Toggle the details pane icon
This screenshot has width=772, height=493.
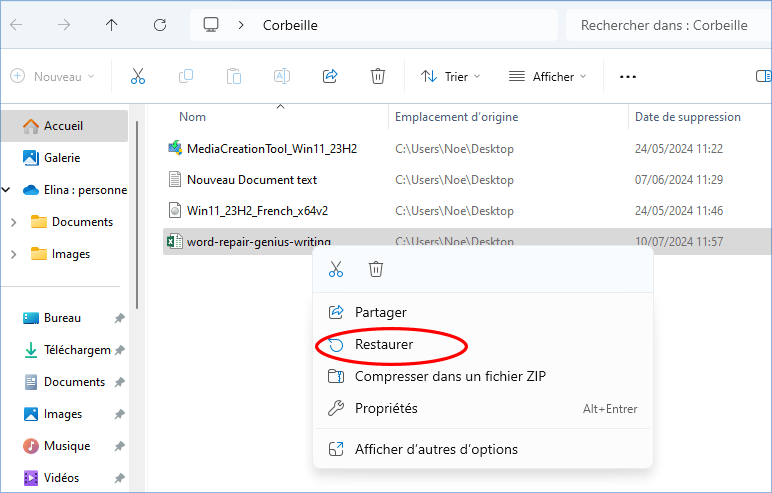(763, 76)
